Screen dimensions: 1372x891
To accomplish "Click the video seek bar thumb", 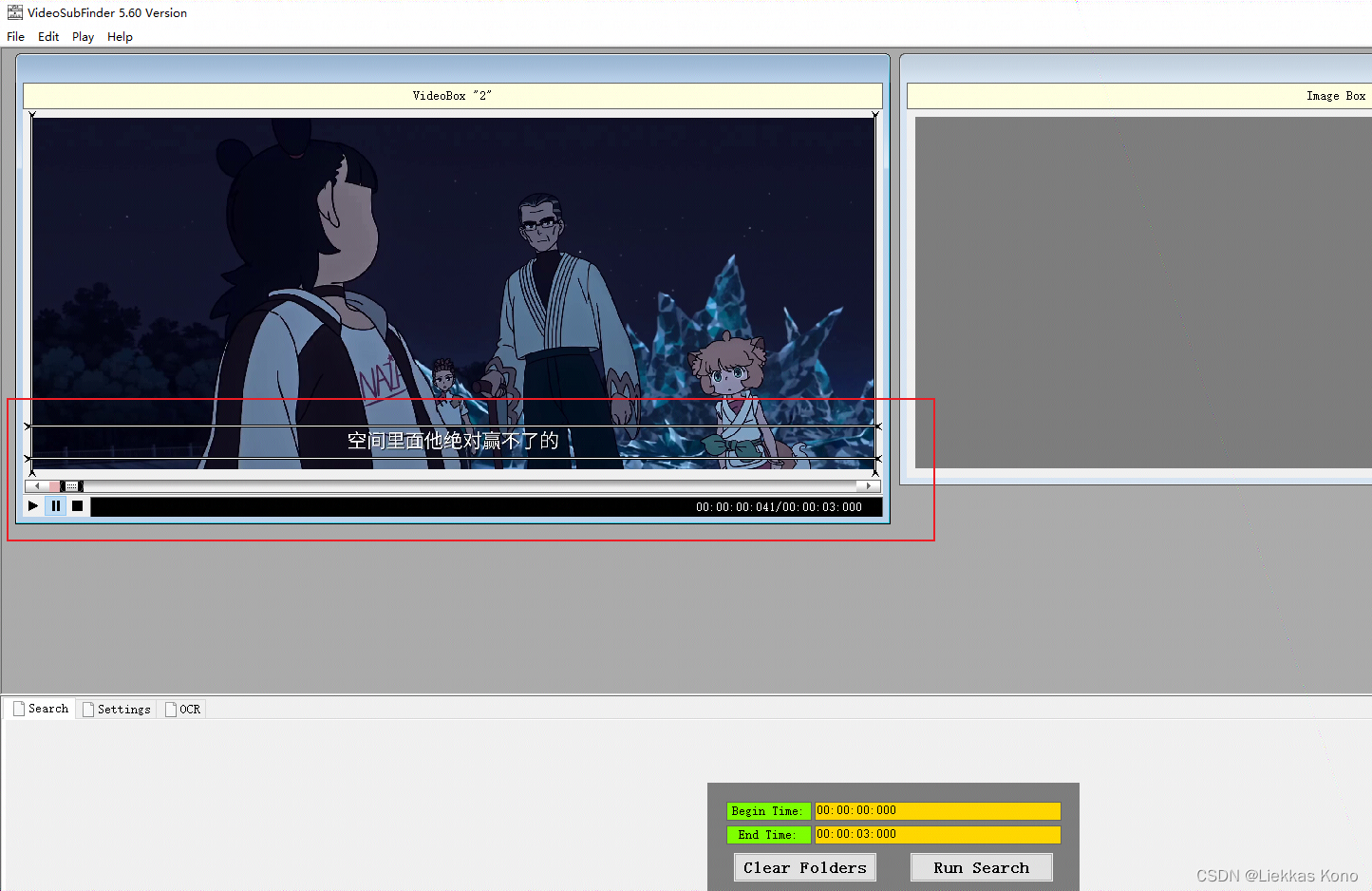I will pyautogui.click(x=72, y=486).
